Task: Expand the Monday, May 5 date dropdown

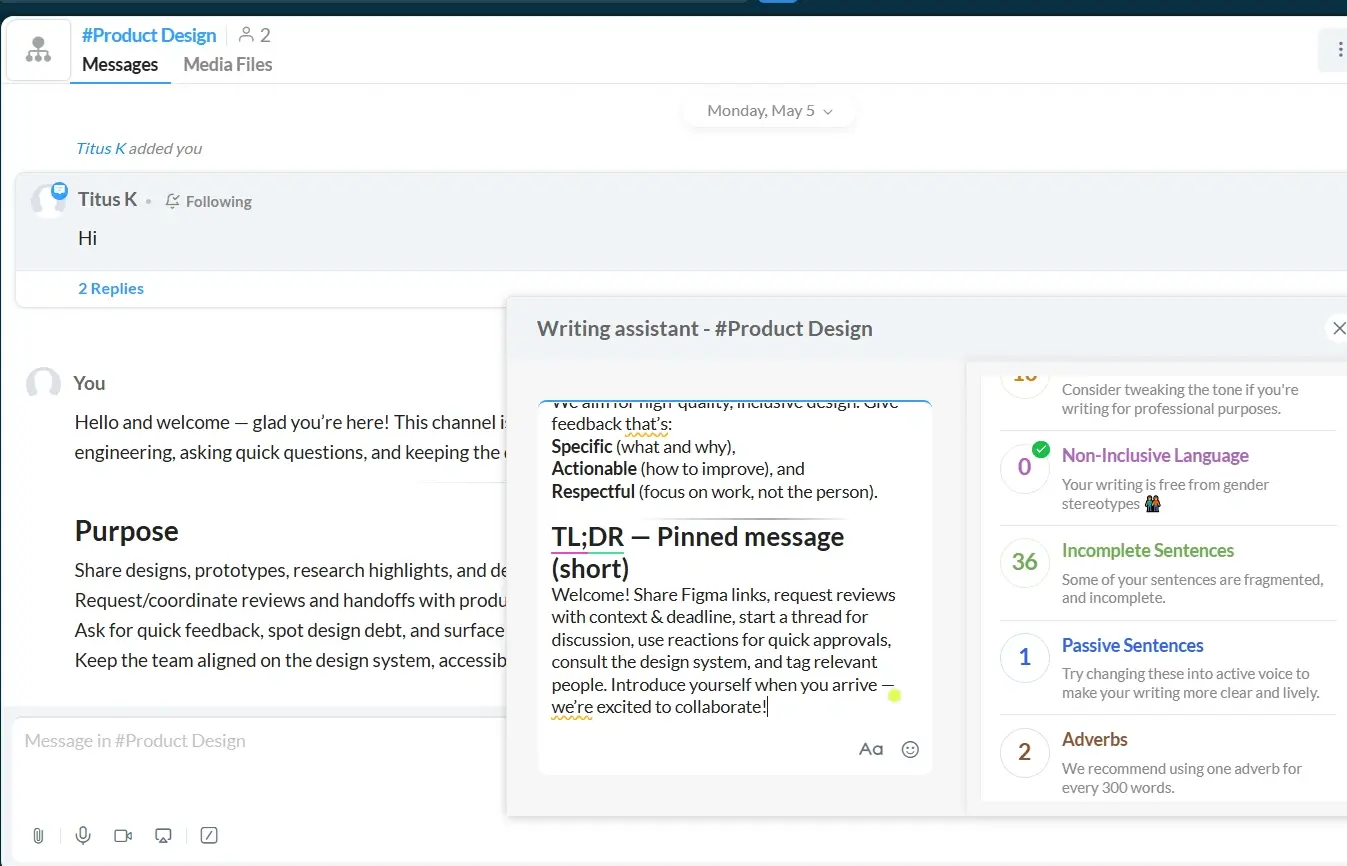Action: 769,111
